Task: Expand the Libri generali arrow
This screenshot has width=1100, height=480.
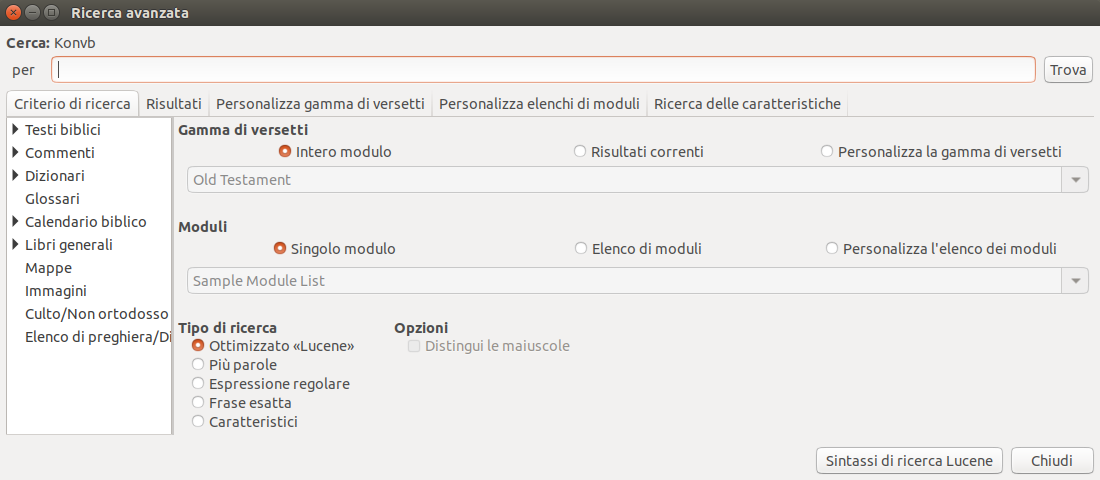Action: click(15, 245)
